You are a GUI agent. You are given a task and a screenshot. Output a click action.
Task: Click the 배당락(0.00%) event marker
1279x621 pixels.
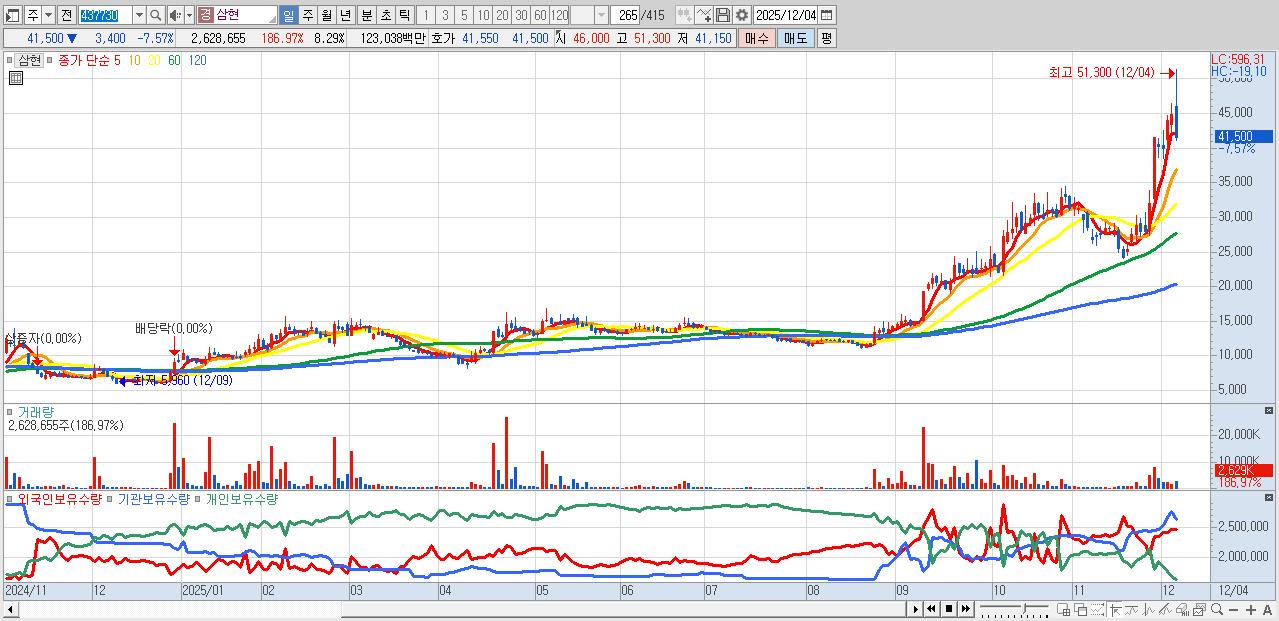point(173,328)
